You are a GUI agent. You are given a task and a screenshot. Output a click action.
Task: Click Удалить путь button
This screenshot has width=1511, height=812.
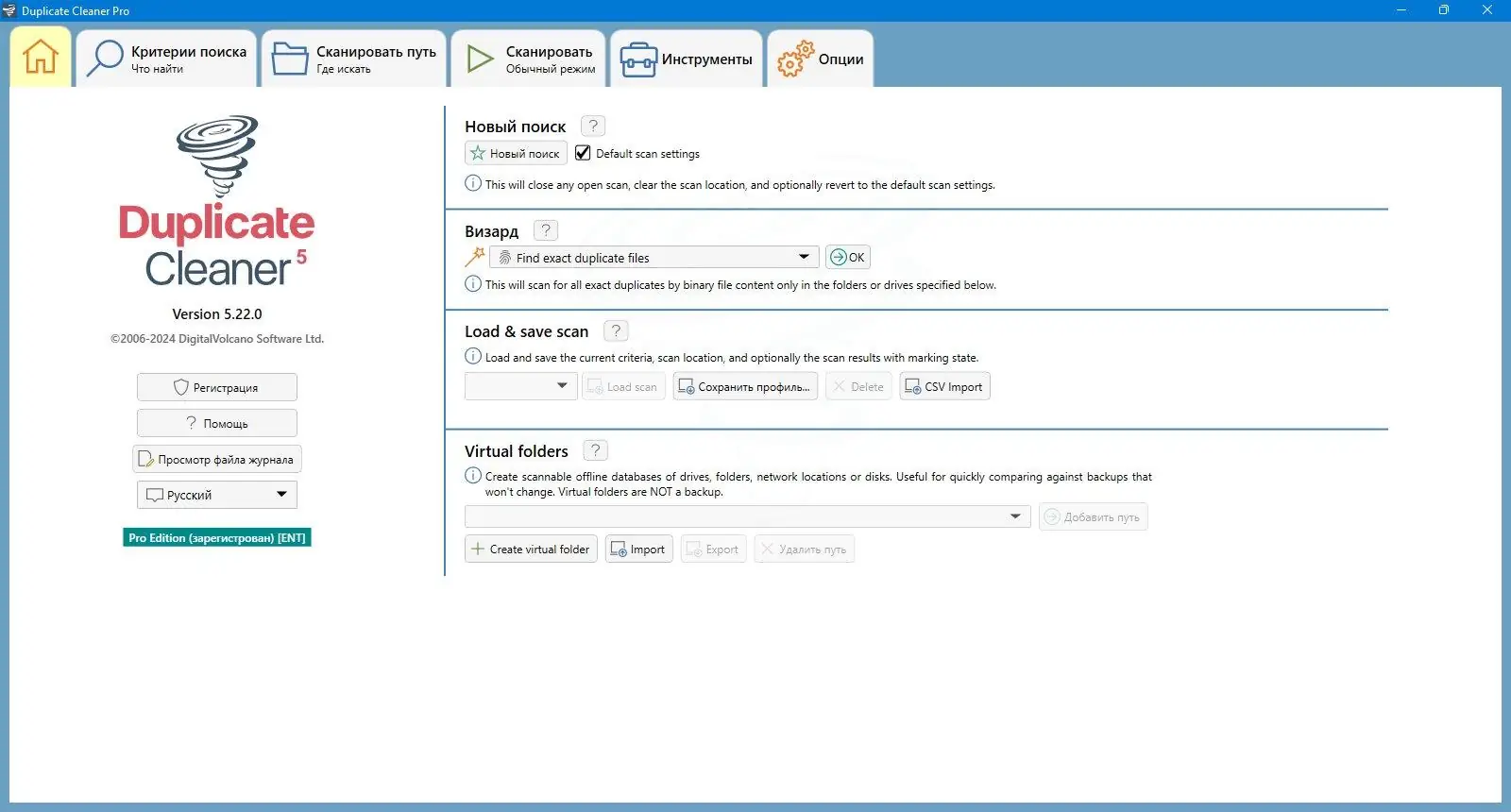click(804, 549)
